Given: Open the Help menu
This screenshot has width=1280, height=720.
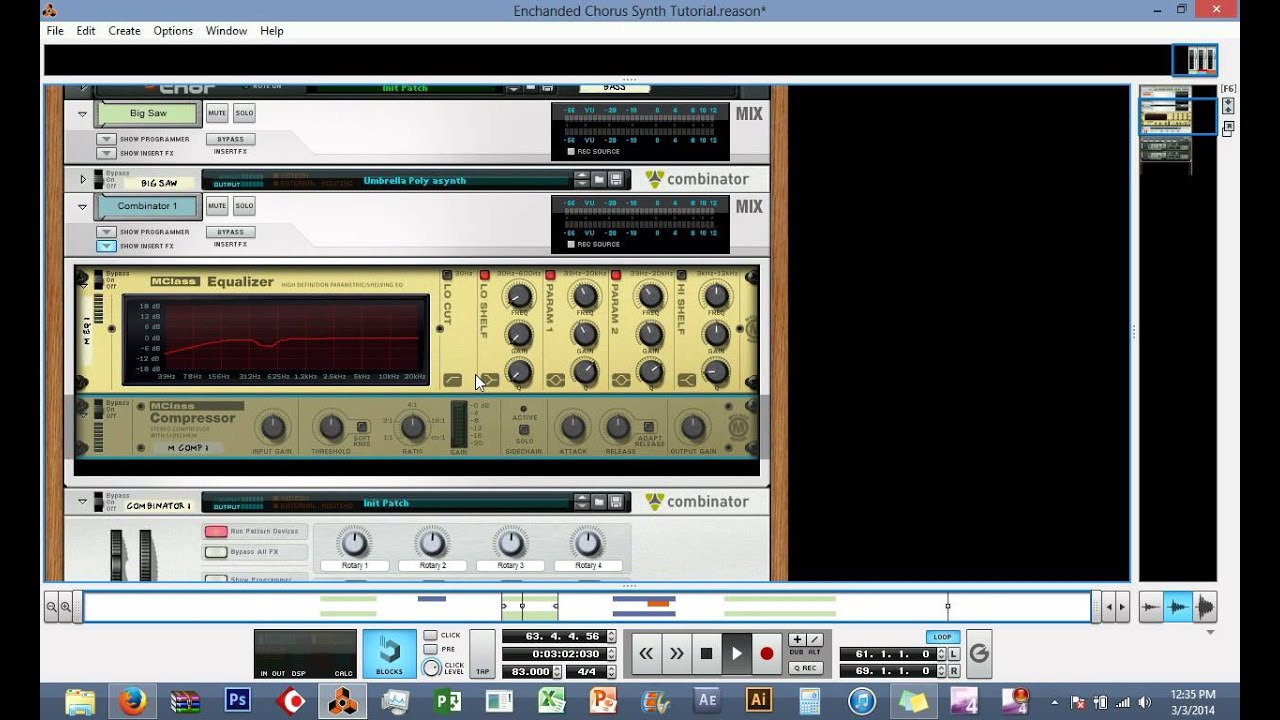Looking at the screenshot, I should pos(272,31).
